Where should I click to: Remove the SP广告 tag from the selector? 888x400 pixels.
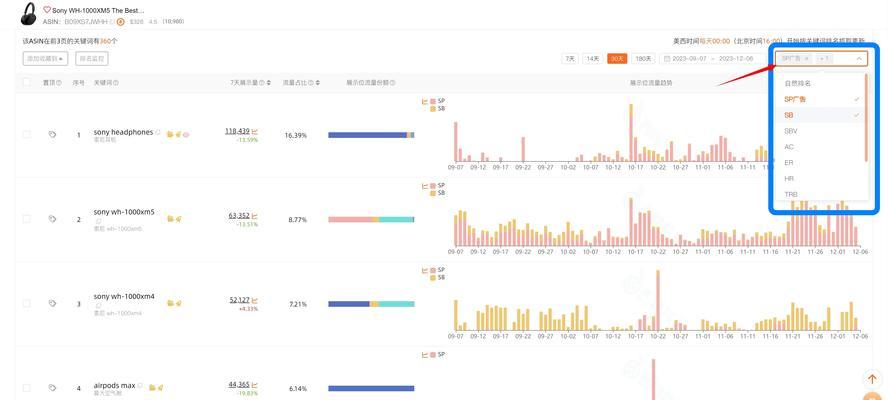806,58
